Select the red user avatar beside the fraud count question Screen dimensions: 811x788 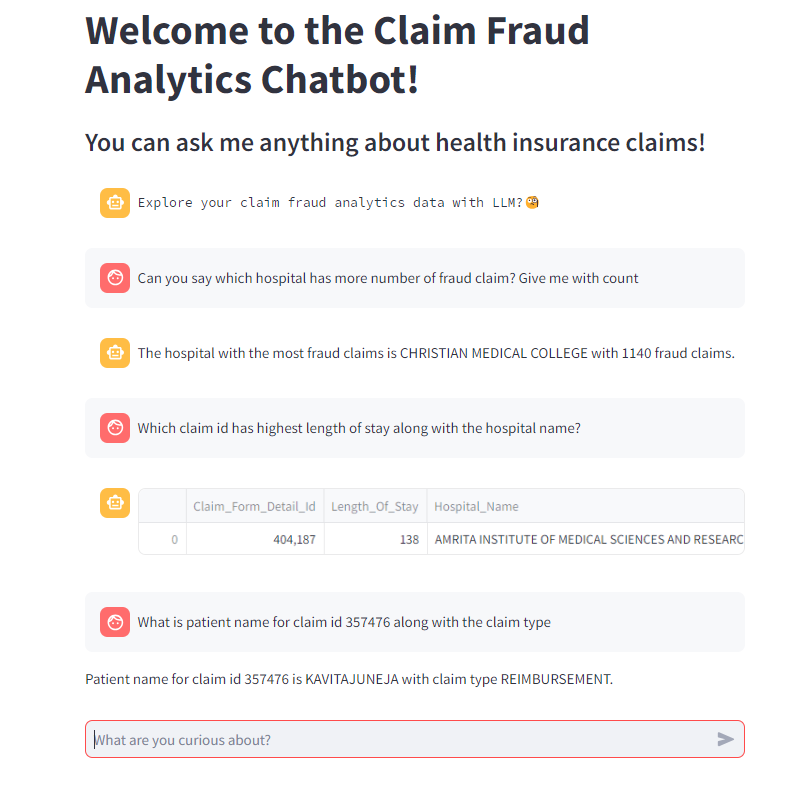pos(114,277)
